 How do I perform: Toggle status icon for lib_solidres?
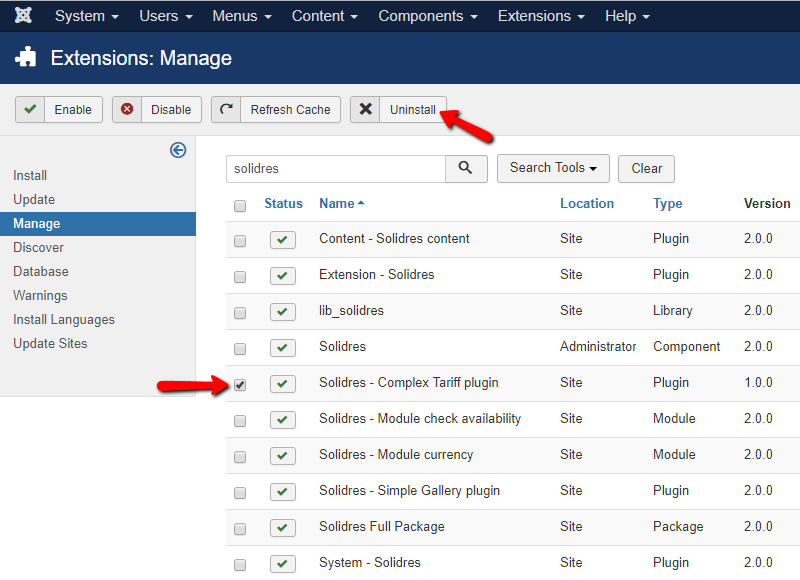pos(283,312)
